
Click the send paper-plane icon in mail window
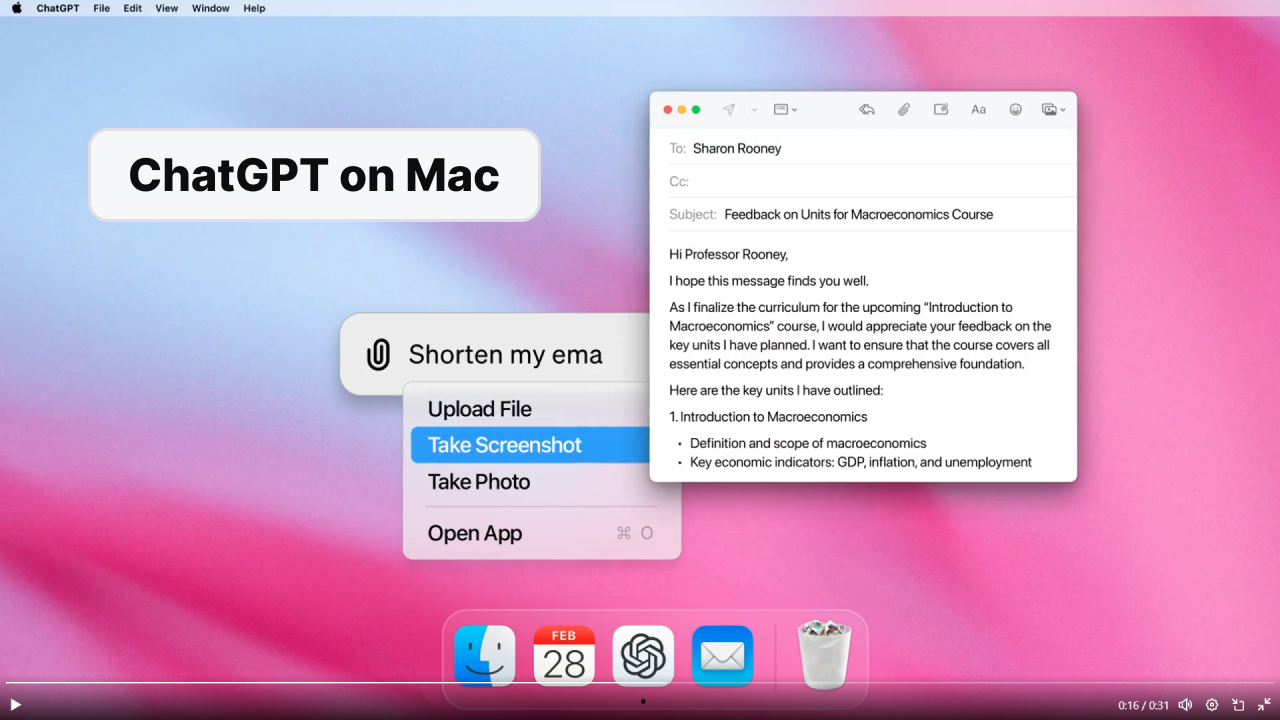729,110
